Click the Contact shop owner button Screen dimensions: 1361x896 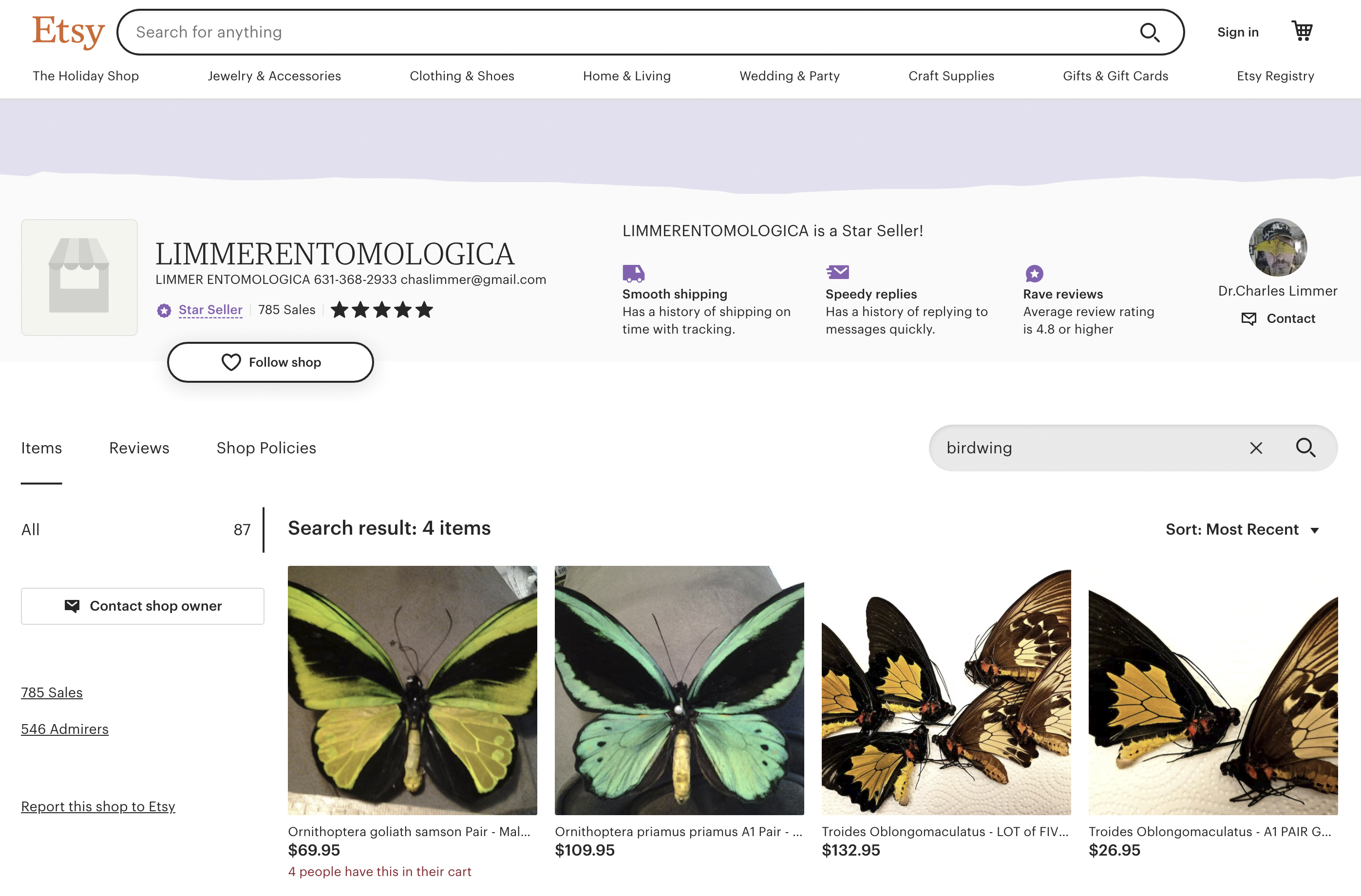pos(143,605)
